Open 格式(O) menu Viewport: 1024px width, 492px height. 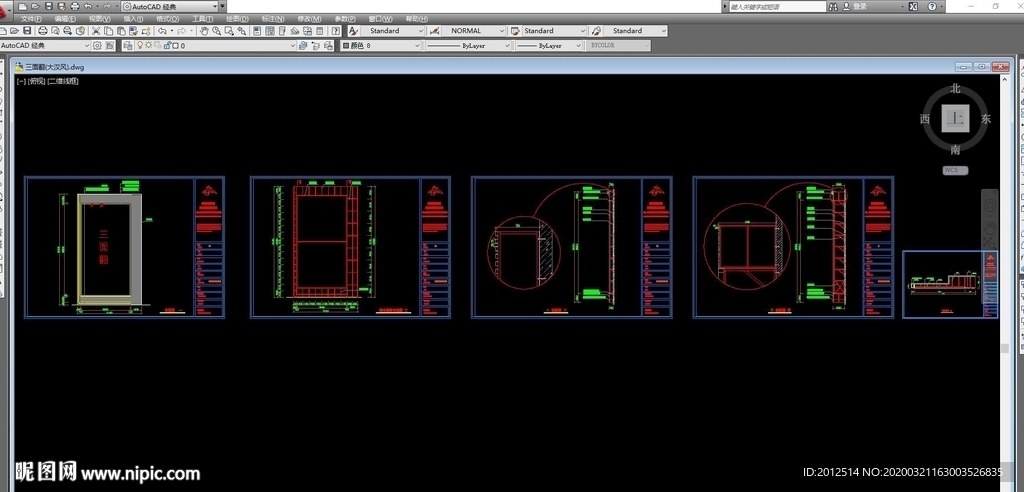tap(168, 19)
